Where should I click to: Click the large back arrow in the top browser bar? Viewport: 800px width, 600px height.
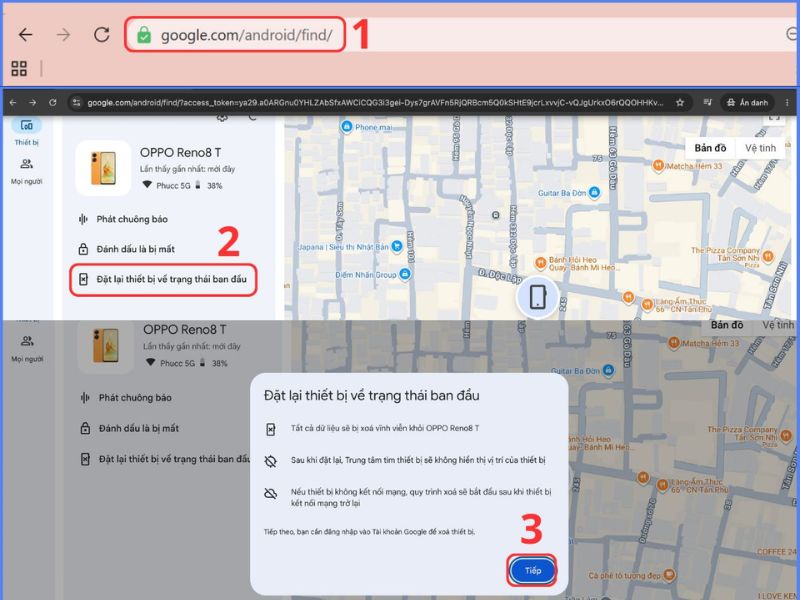pos(25,35)
